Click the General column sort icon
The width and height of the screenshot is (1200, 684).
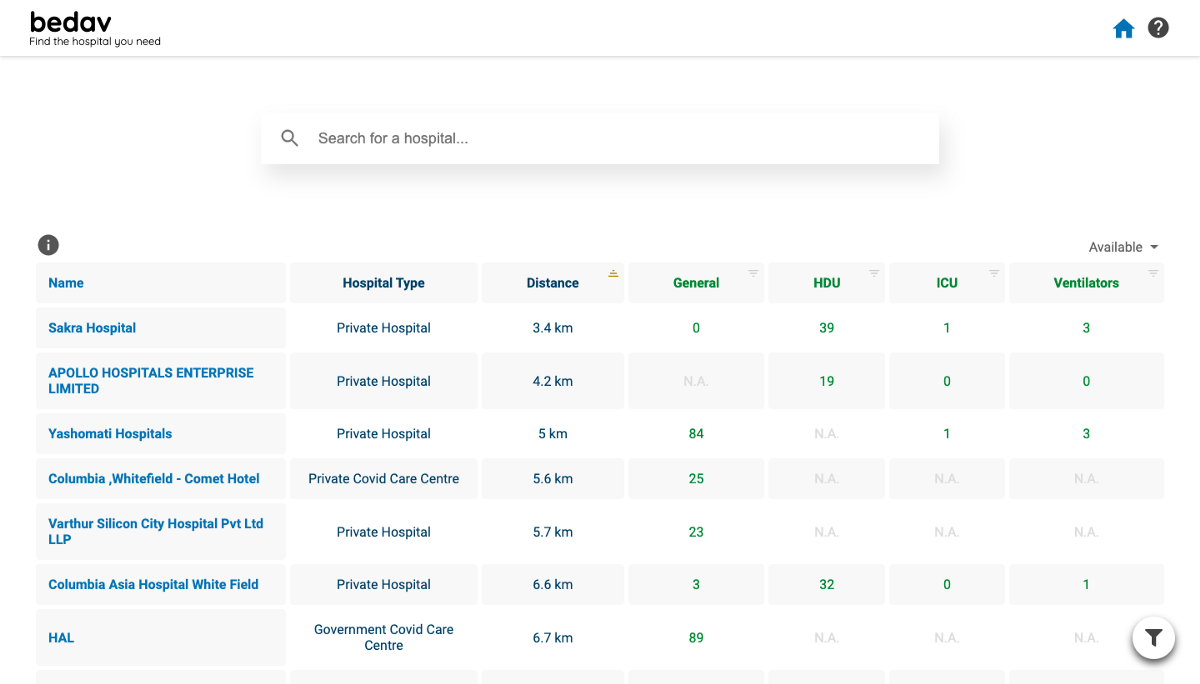pyautogui.click(x=754, y=273)
